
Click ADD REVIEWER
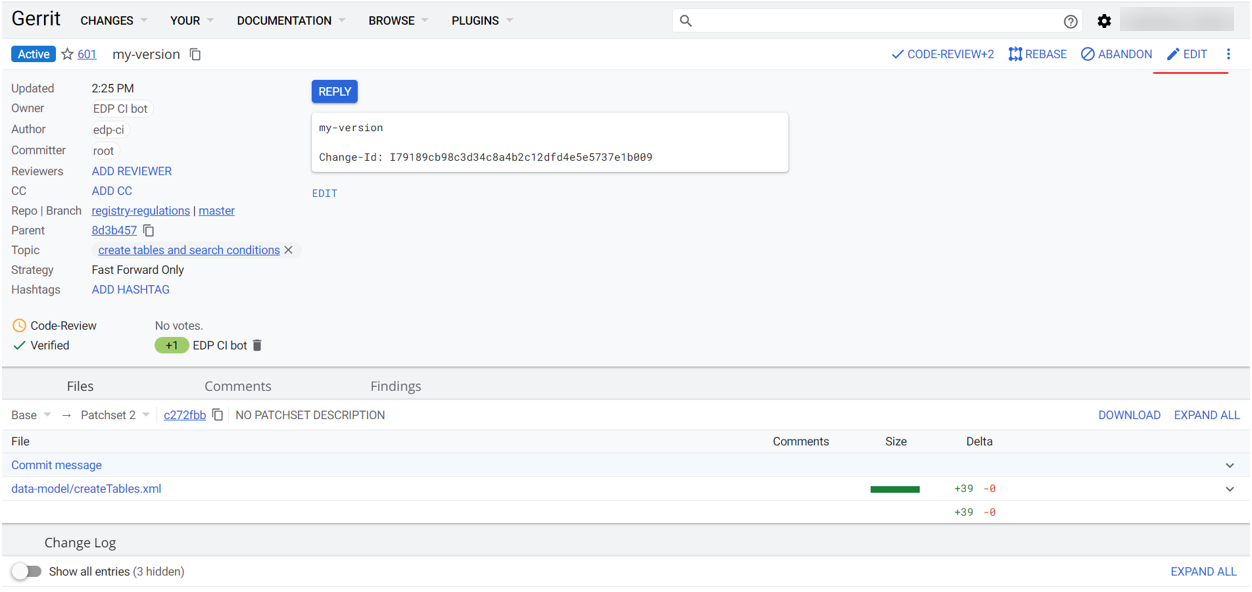click(x=131, y=171)
